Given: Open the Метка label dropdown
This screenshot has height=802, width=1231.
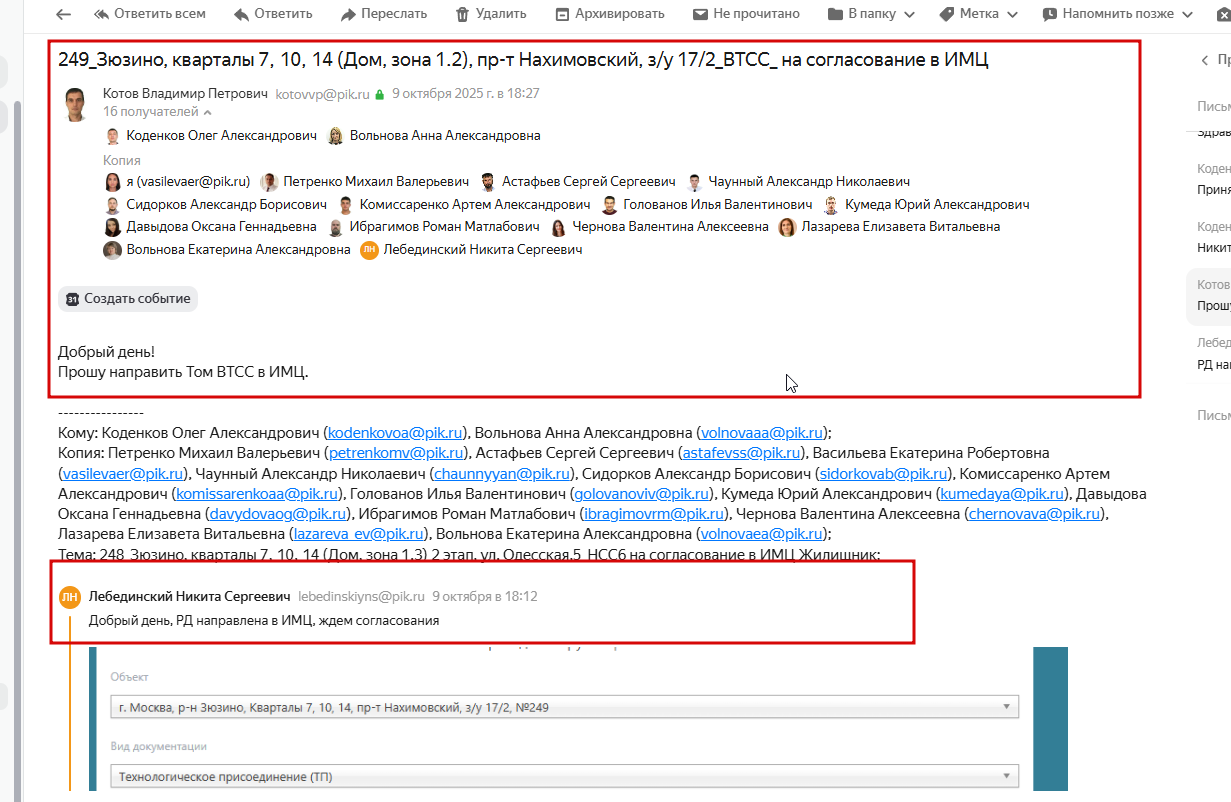Looking at the screenshot, I should coord(979,14).
